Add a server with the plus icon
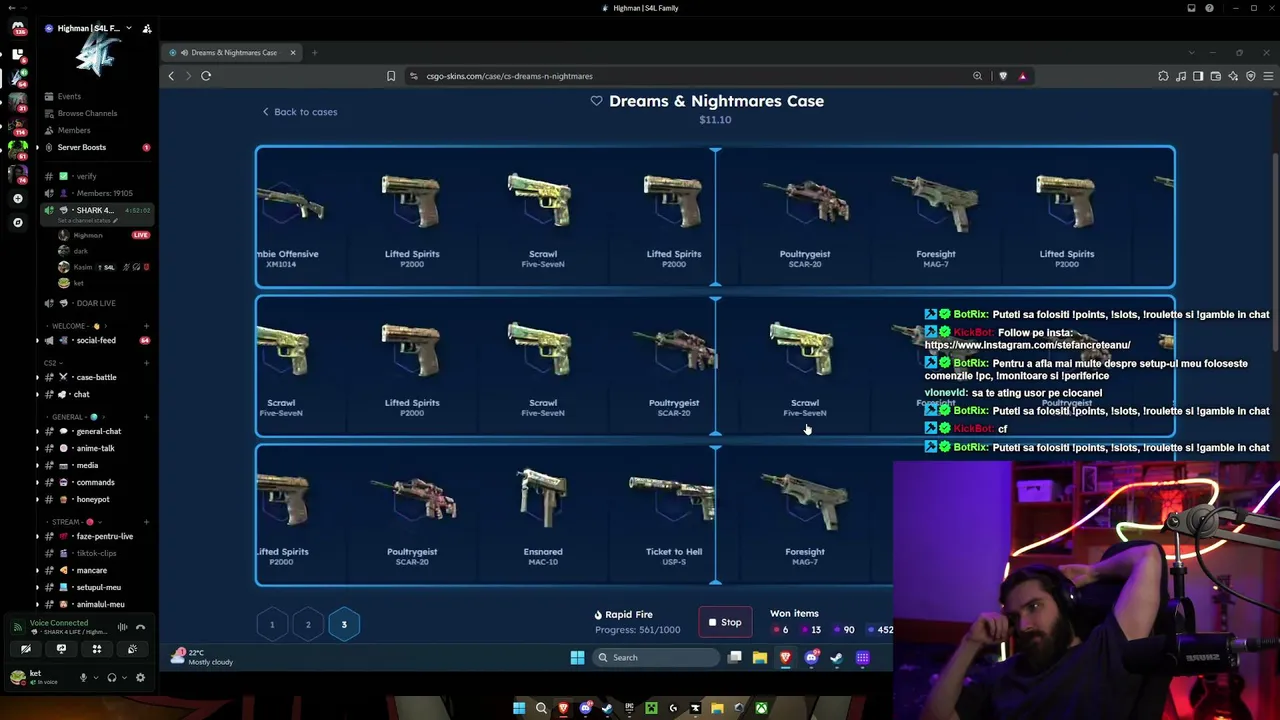1280x720 pixels. [18, 198]
